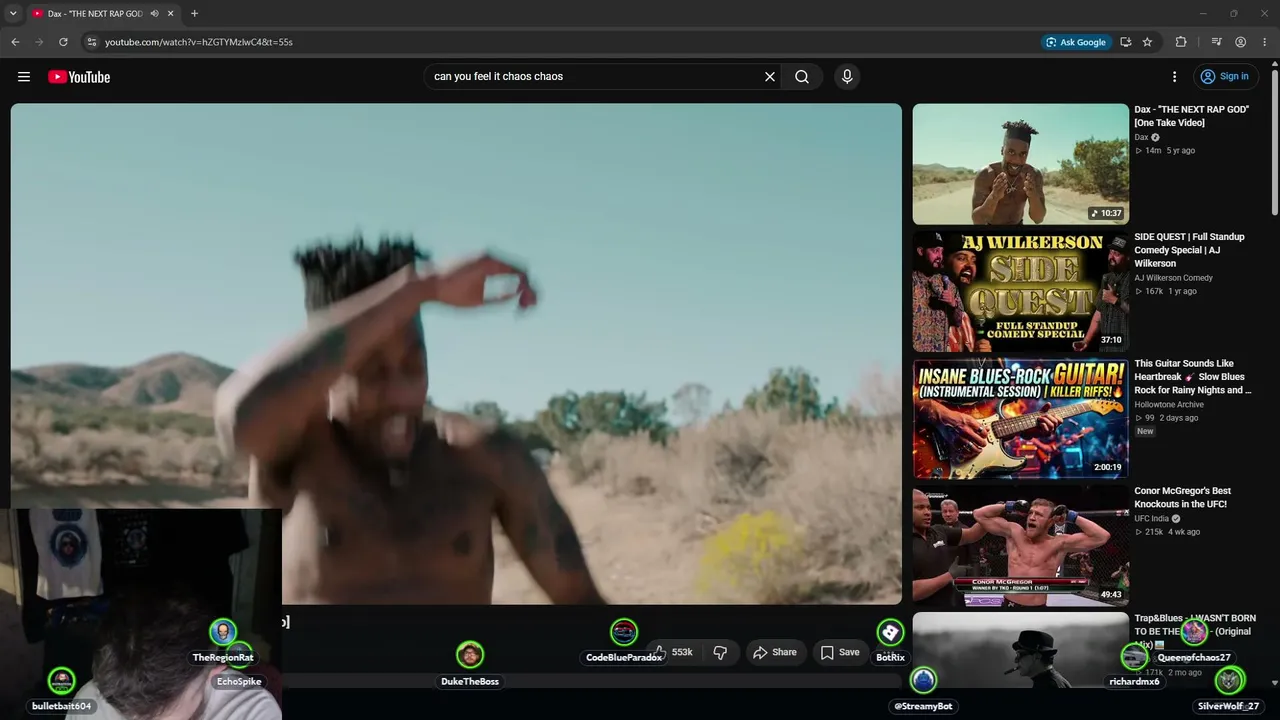The image size is (1280, 720).
Task: Click the Dax channel name in sidebar
Action: coord(1141,137)
